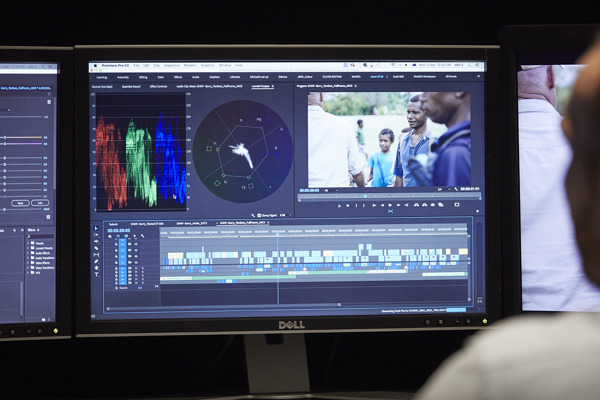Image resolution: width=600 pixels, height=400 pixels.
Task: Open Spotlight search in macOS menu bar
Action: 470,65
